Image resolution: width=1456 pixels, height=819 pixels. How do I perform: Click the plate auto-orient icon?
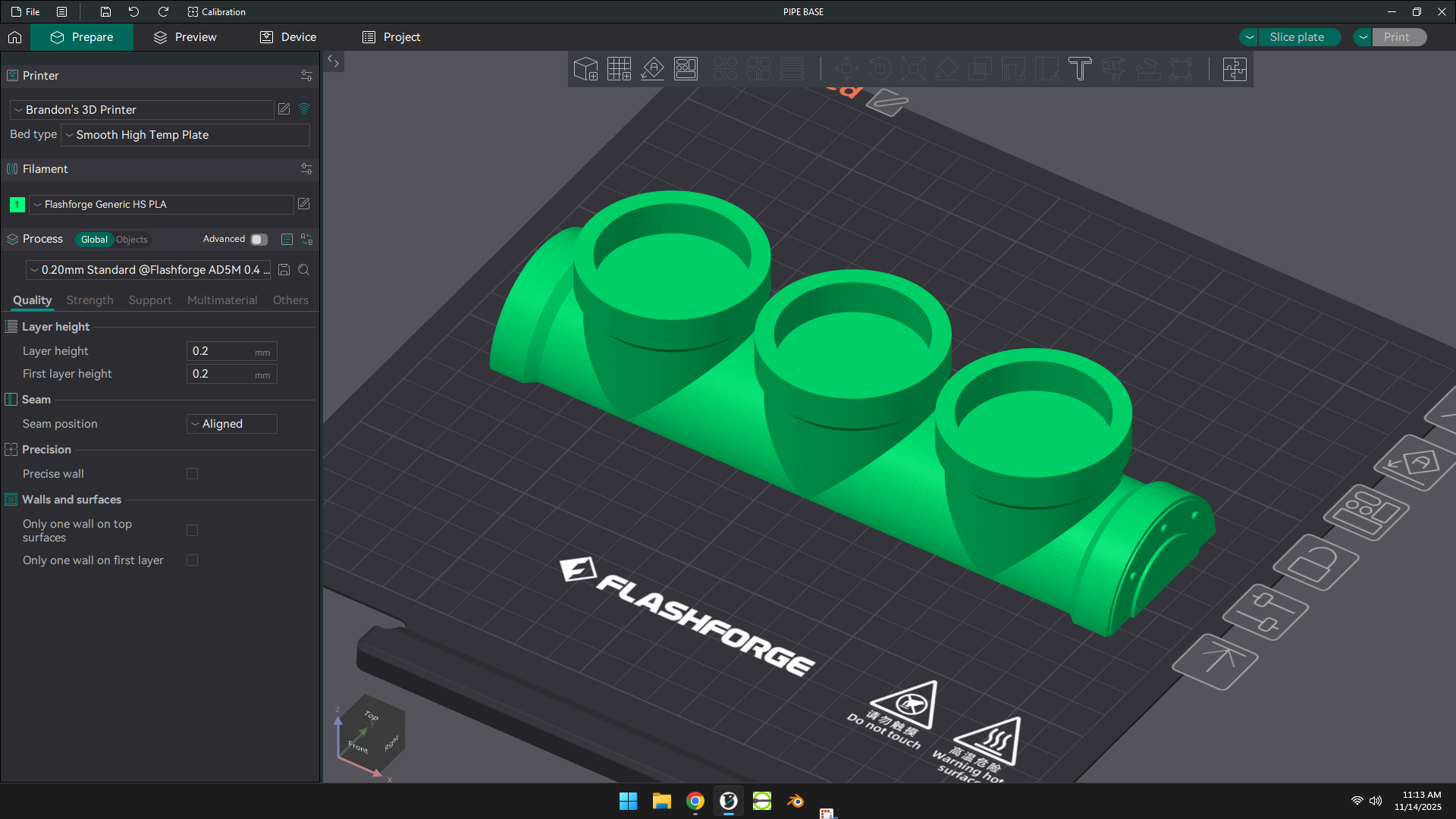coord(1416,462)
